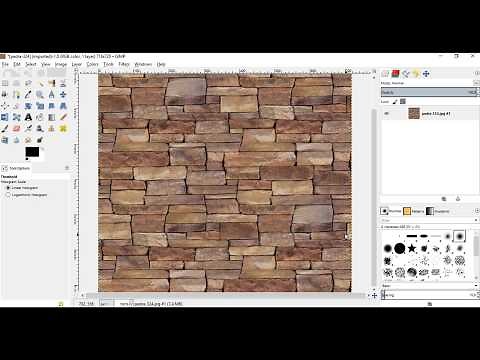This screenshot has height=360, width=480.
Task: Select the Blend gradient tool
Action: 51,117
